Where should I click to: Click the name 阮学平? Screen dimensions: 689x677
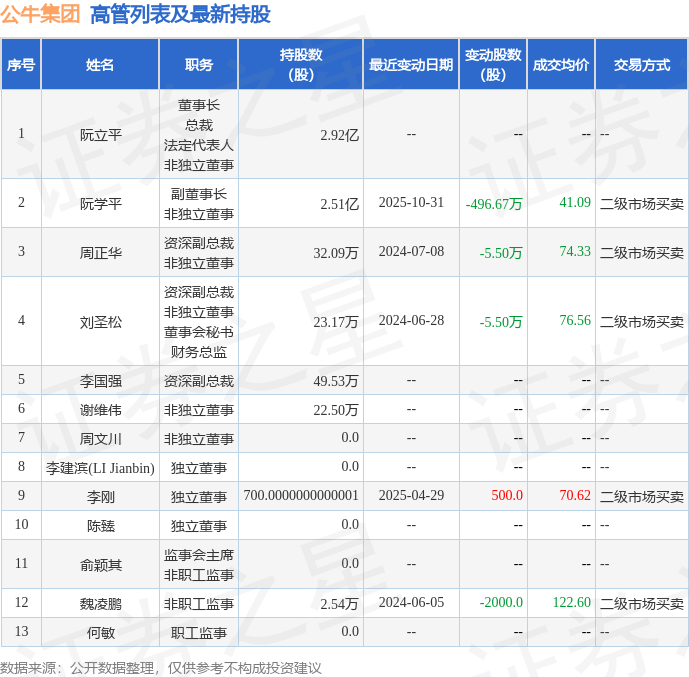click(x=101, y=204)
